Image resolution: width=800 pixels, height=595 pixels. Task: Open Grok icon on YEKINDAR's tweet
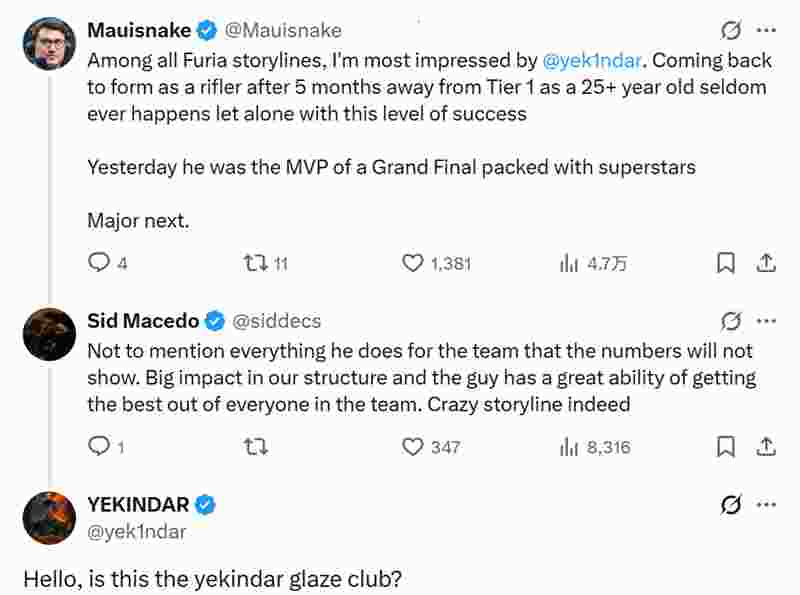[x=731, y=505]
